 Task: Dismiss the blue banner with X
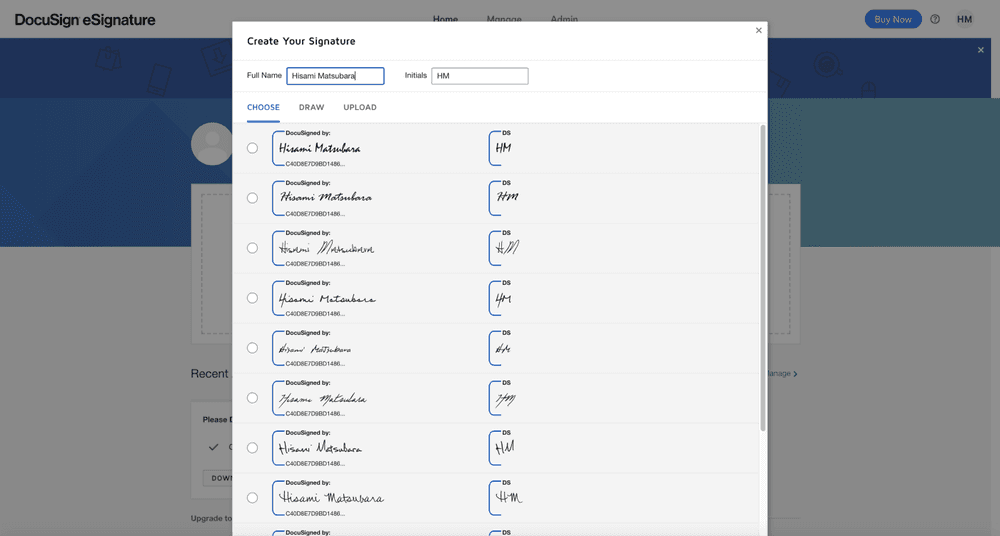[980, 50]
